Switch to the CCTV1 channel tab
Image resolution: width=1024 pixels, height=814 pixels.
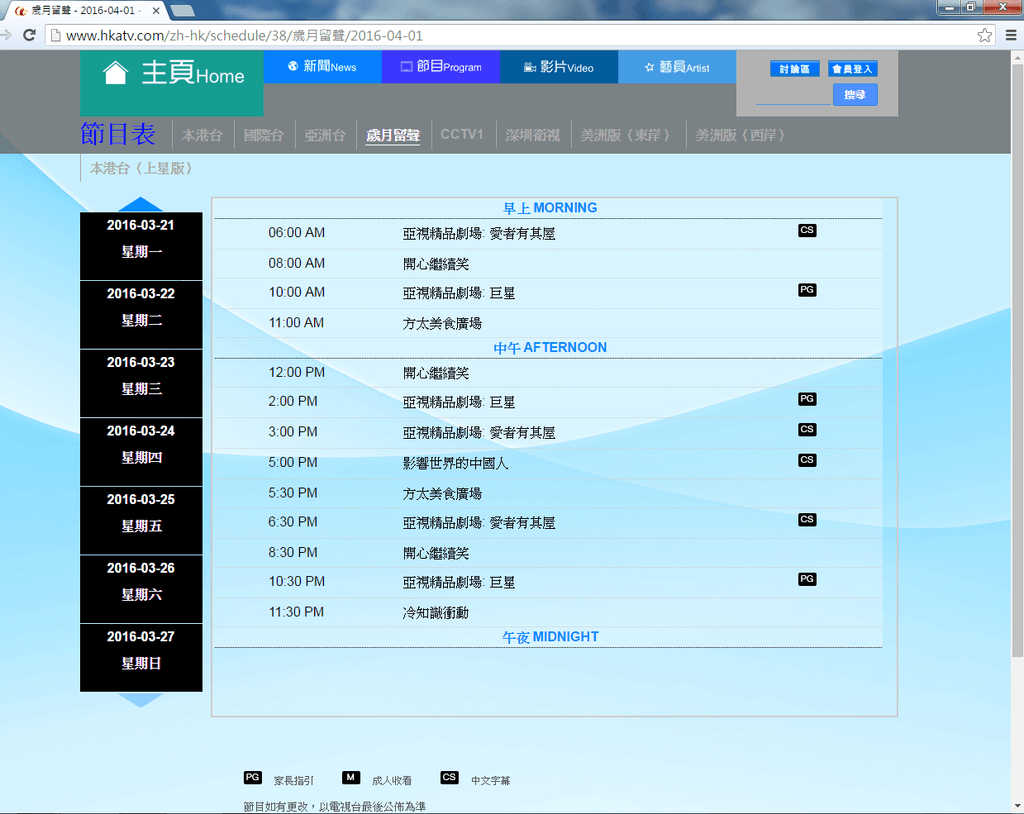pyautogui.click(x=462, y=134)
